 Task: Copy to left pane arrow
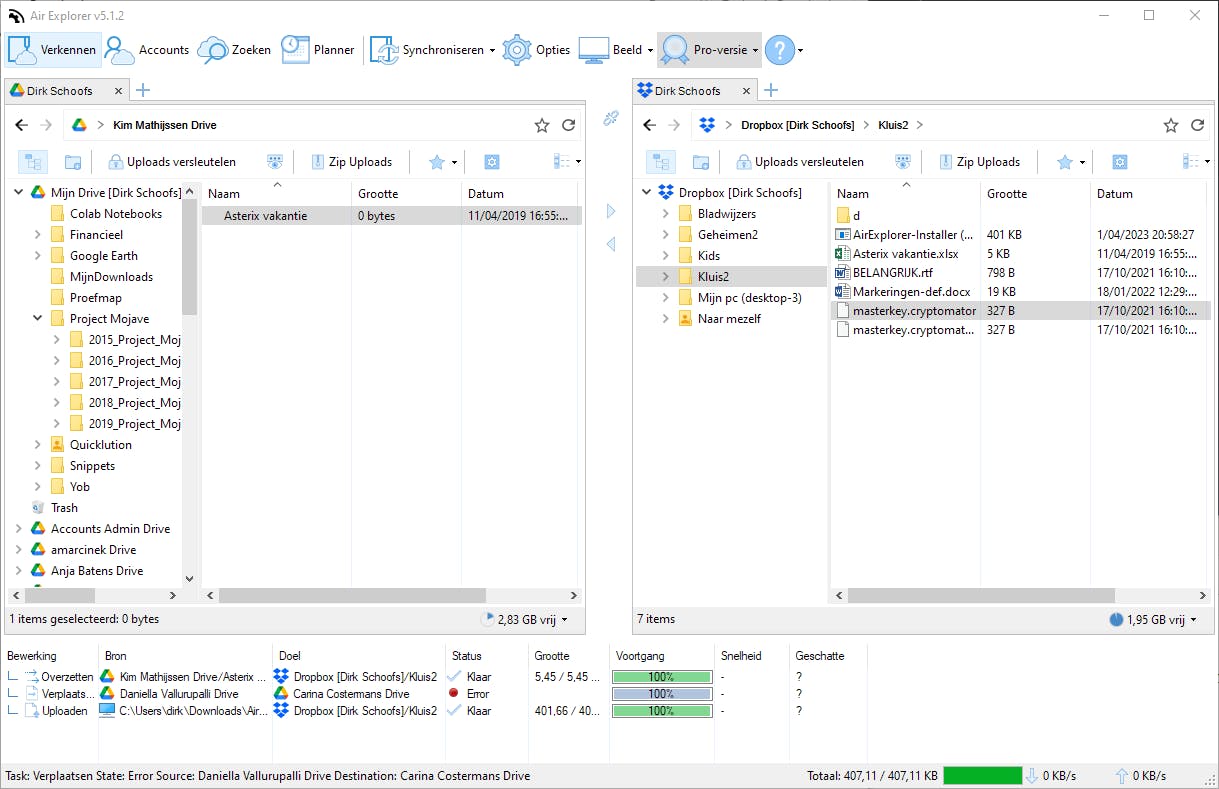611,244
